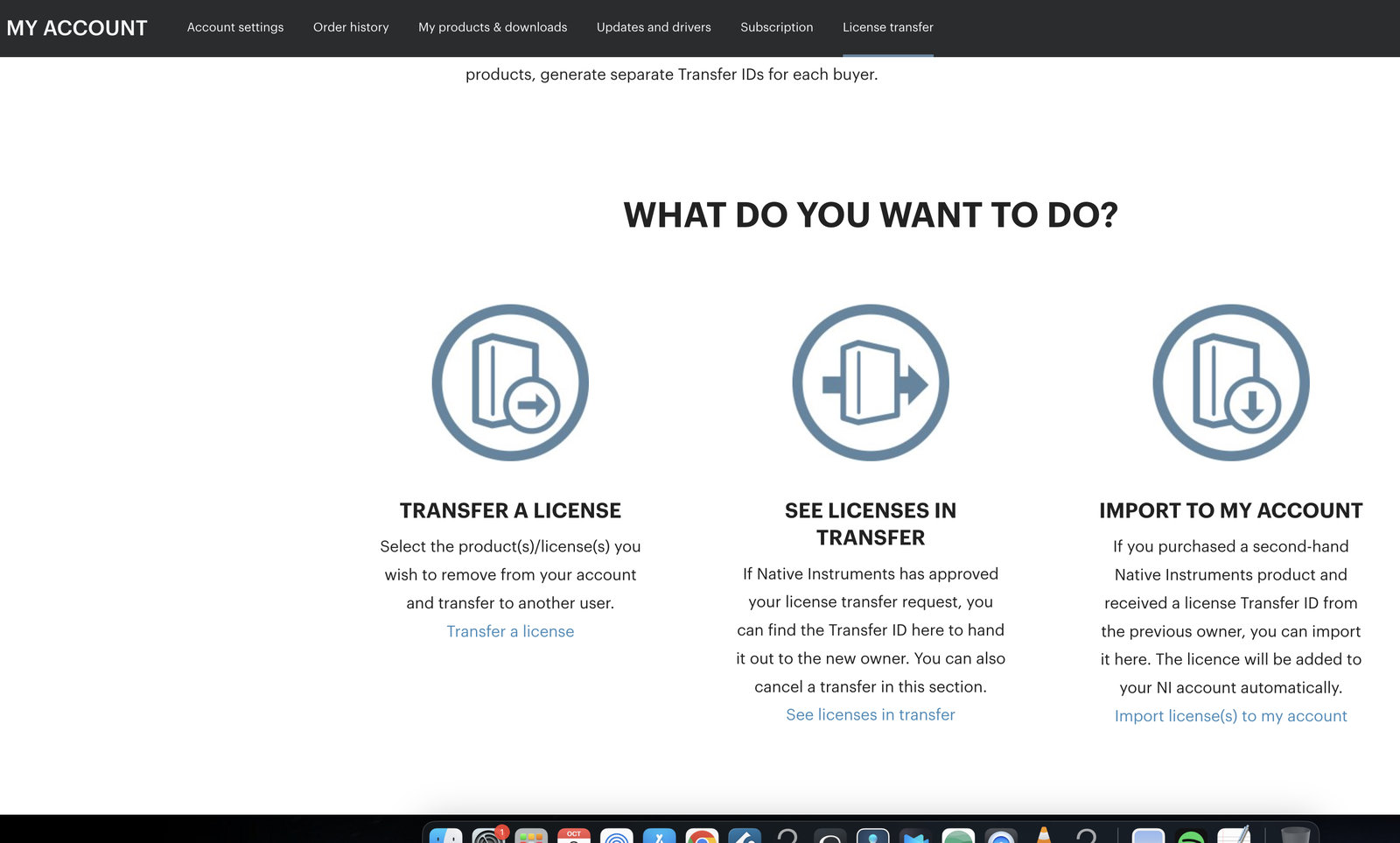
Task: Open the Calendar app in the dock
Action: click(574, 837)
